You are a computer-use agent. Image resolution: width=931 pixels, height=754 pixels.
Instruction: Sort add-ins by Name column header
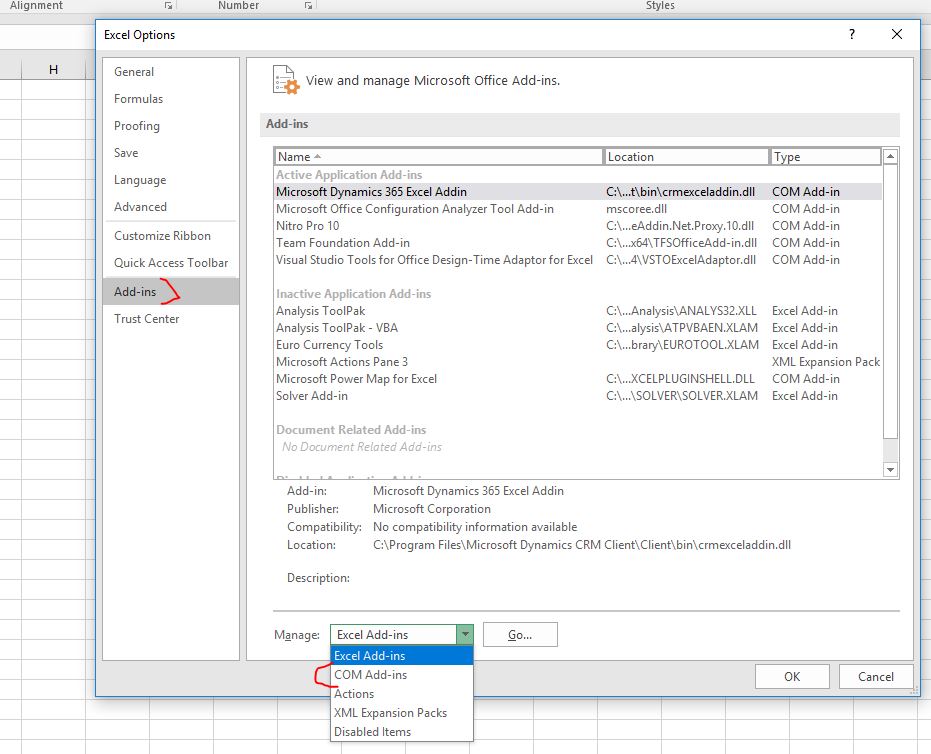click(438, 157)
